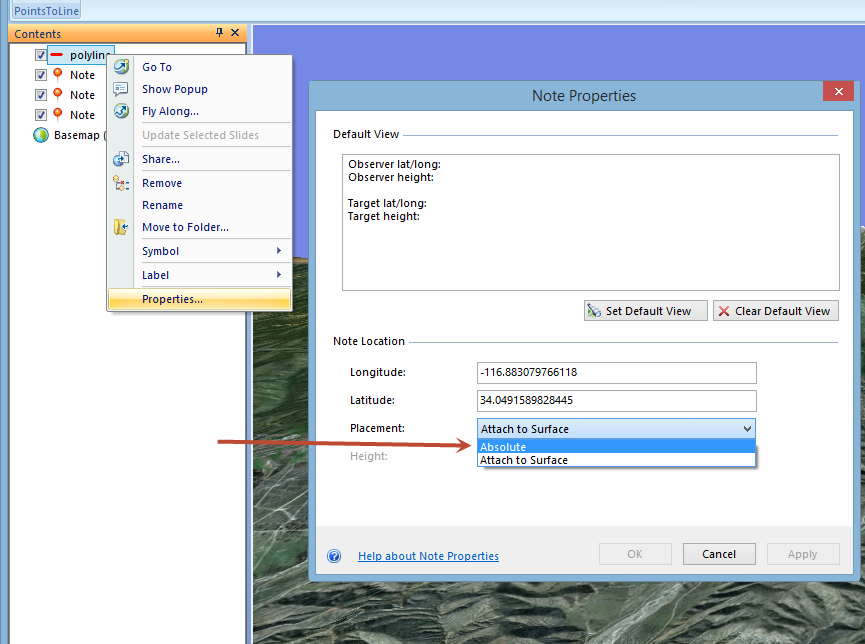The width and height of the screenshot is (865, 644).
Task: Choose Attach to Surface list option
Action: click(616, 460)
